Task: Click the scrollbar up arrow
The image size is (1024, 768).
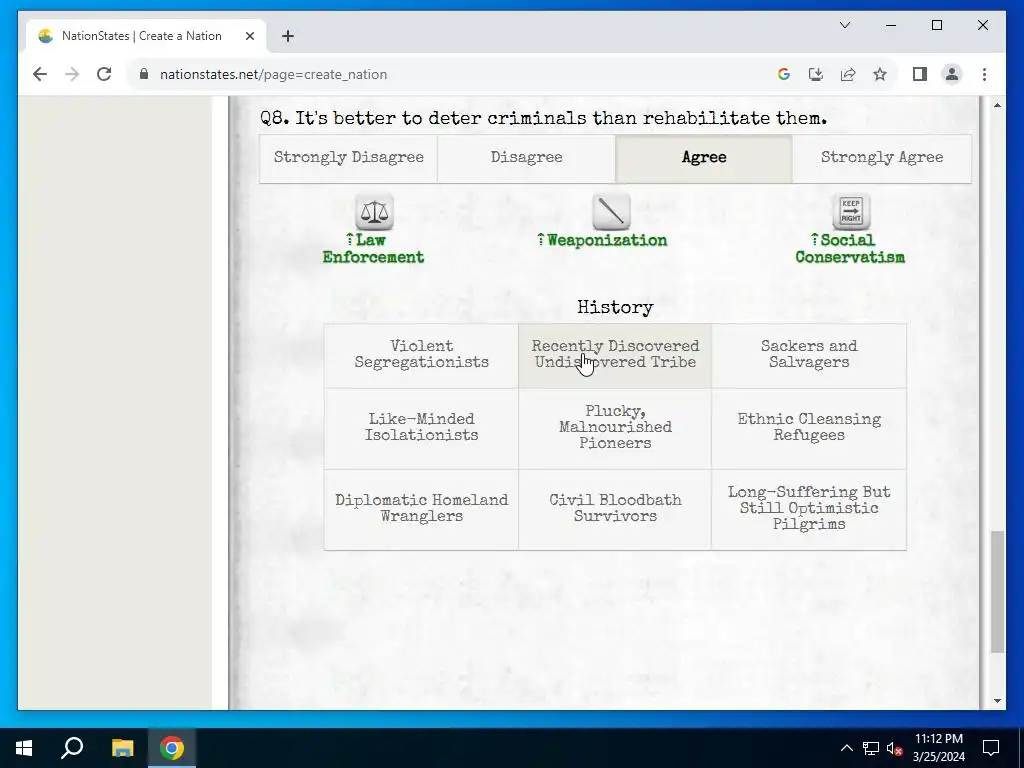Action: (997, 105)
